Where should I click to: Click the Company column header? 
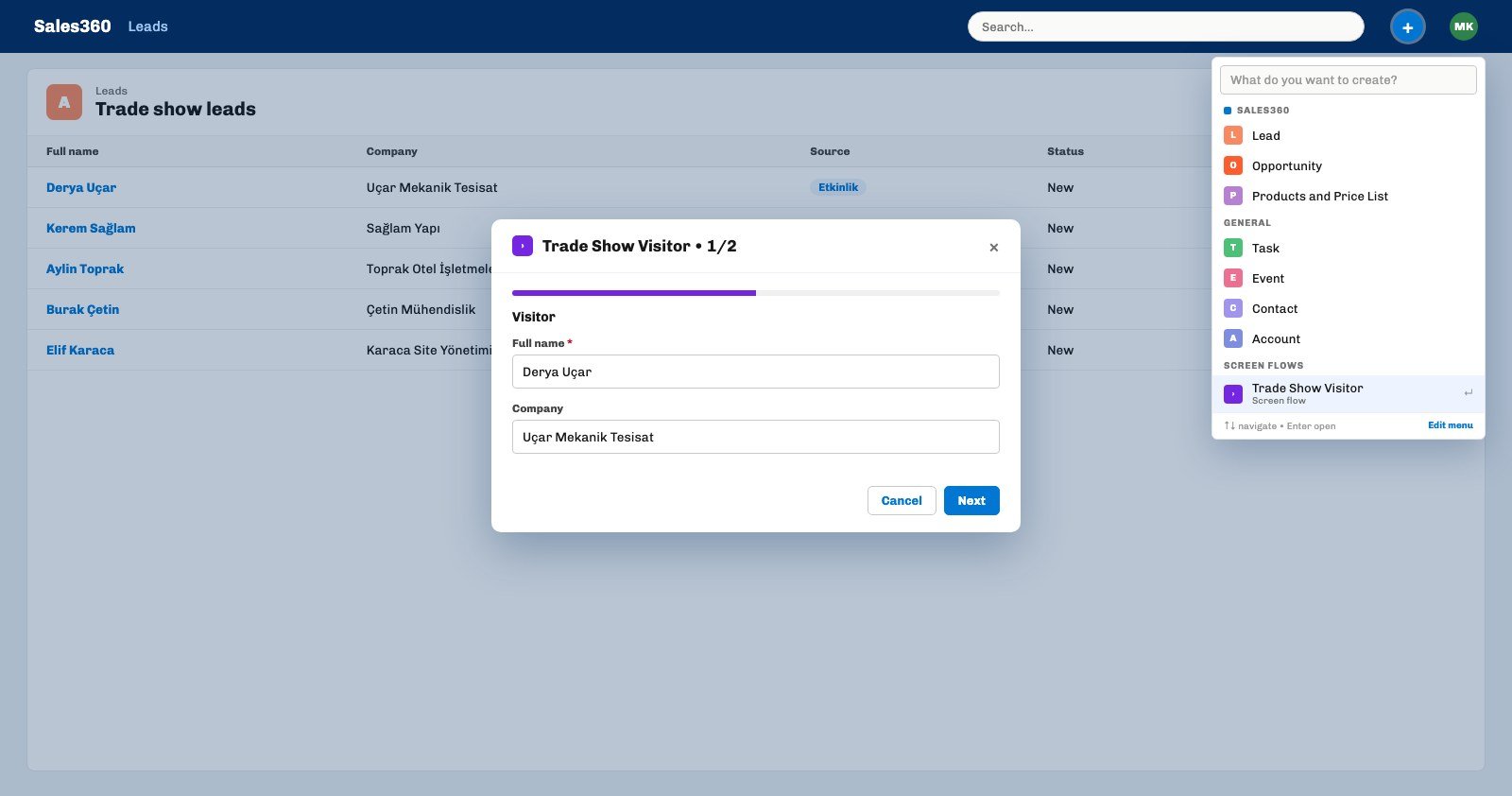coord(392,151)
